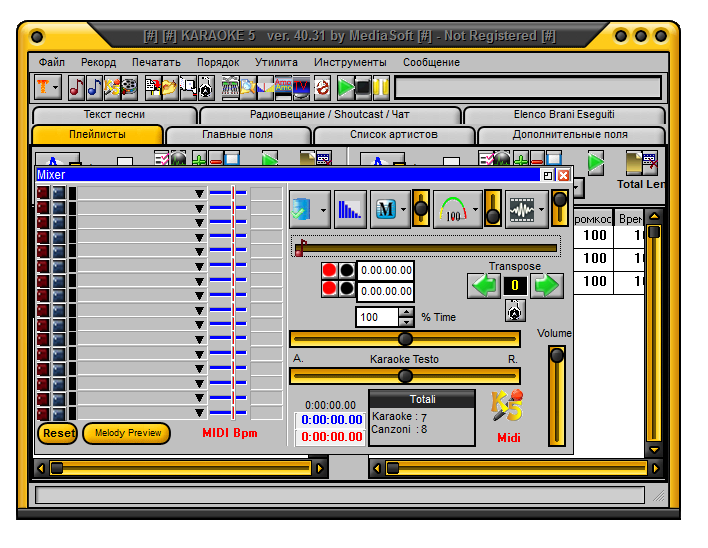Increase % Time with the up stepper arrow
The image size is (708, 548).
click(x=406, y=312)
